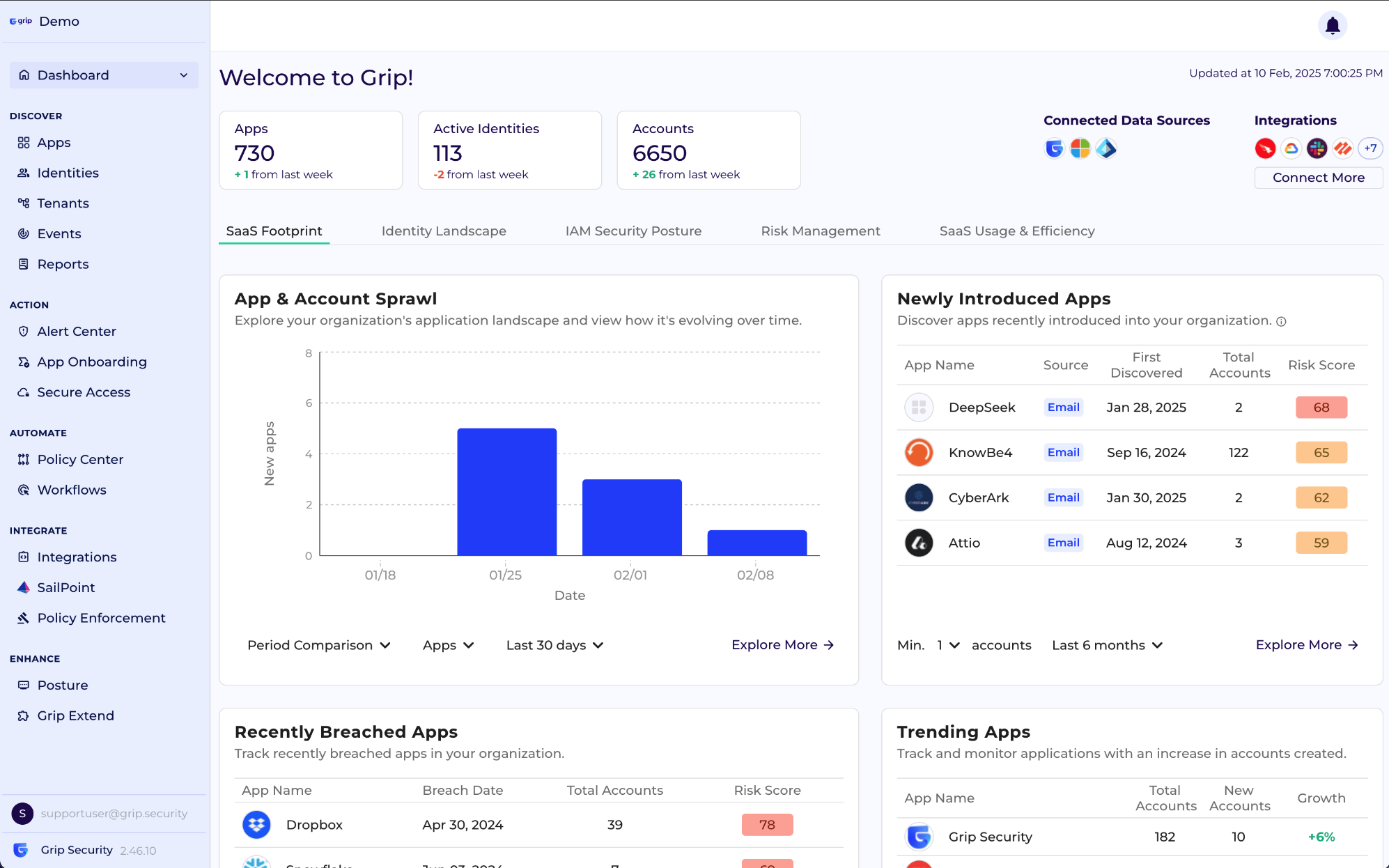Click the Connect More button
The height and width of the screenshot is (868, 1389).
(1318, 178)
